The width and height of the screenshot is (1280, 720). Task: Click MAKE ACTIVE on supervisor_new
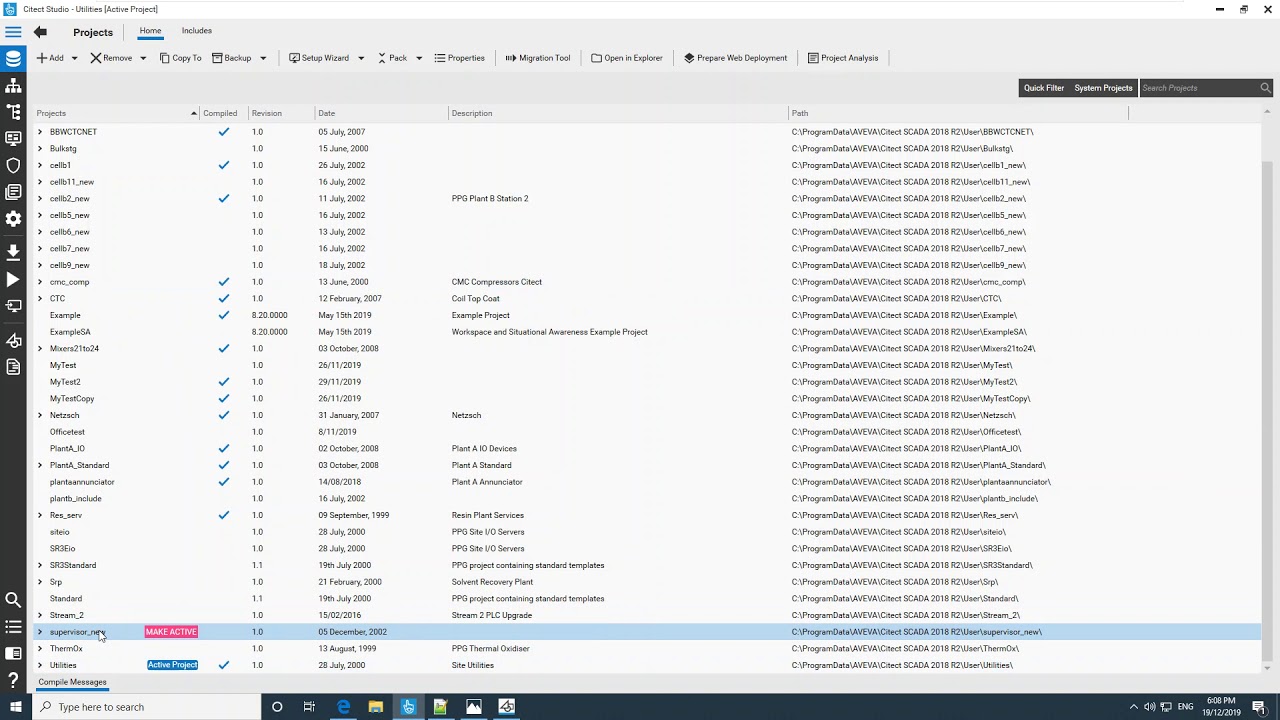click(171, 632)
